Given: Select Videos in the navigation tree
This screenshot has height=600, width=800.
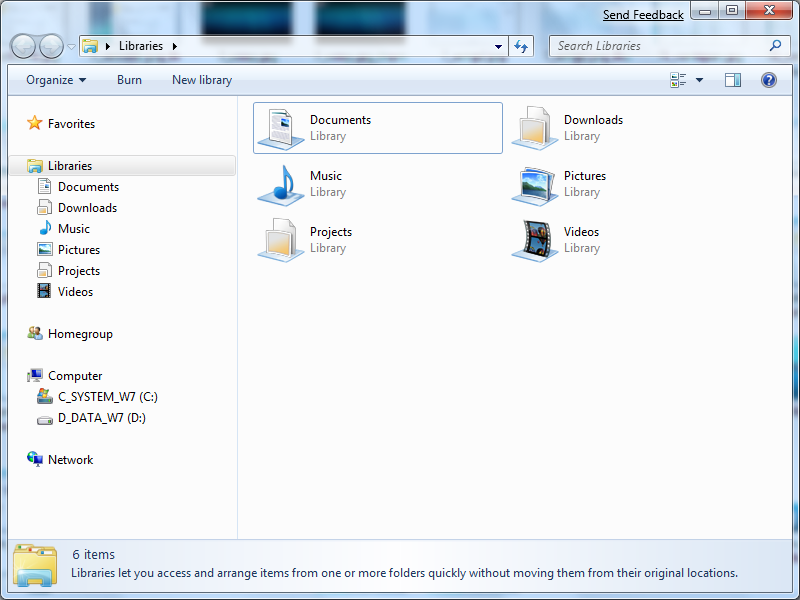Looking at the screenshot, I should click(x=76, y=292).
